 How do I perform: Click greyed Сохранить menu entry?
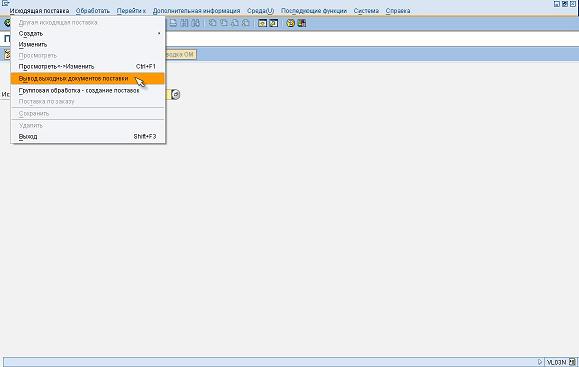pyautogui.click(x=88, y=114)
